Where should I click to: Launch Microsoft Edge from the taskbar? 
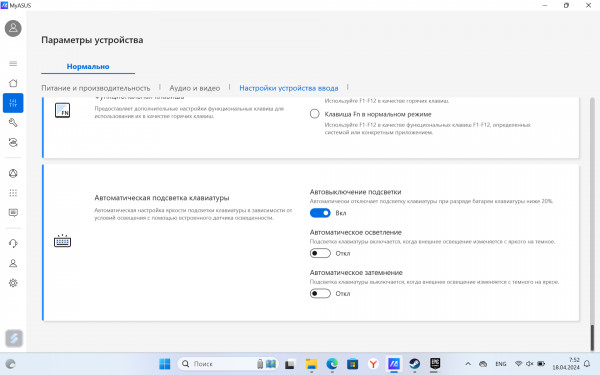coord(332,364)
